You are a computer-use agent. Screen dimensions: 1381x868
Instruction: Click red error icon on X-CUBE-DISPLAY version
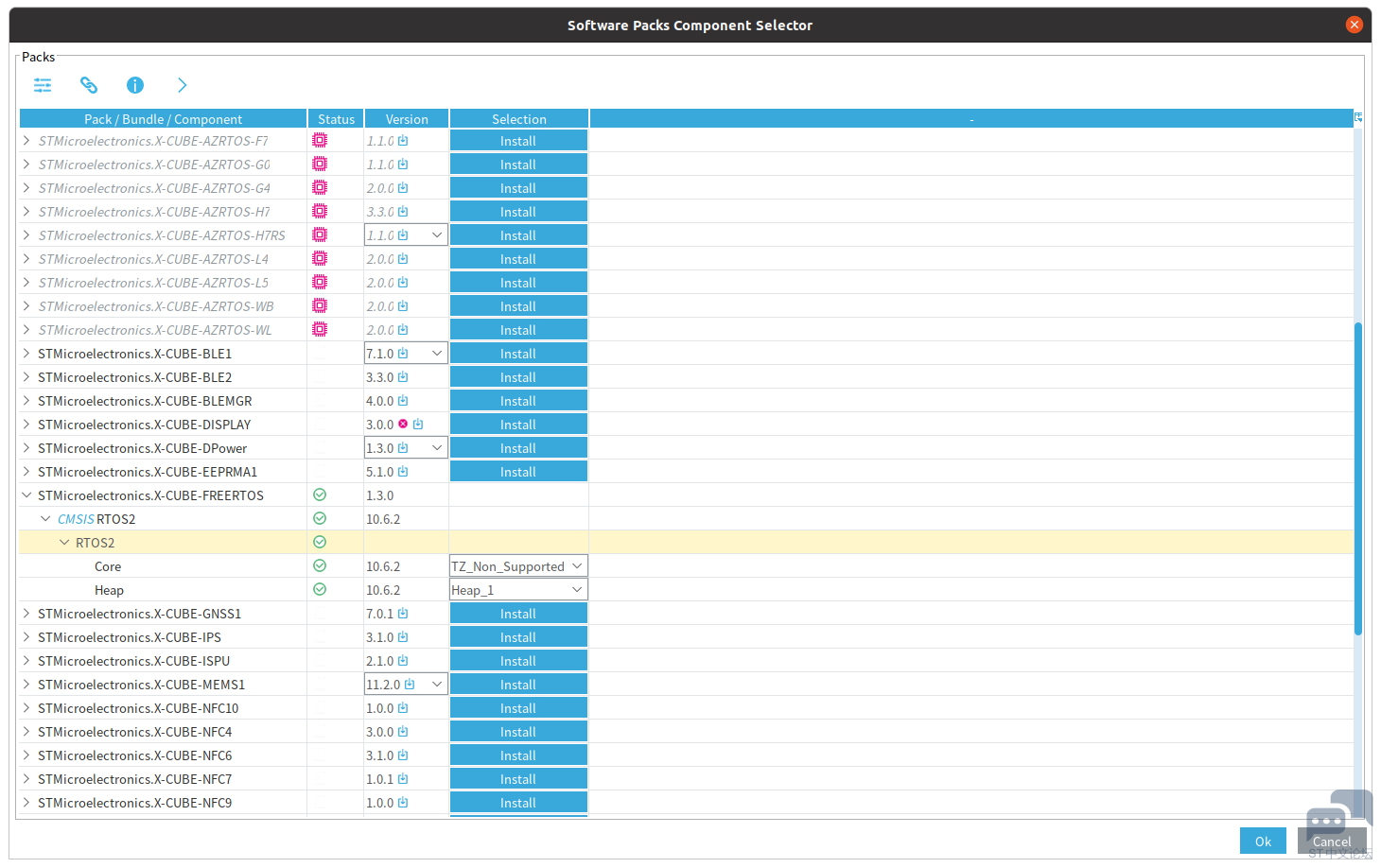point(403,424)
